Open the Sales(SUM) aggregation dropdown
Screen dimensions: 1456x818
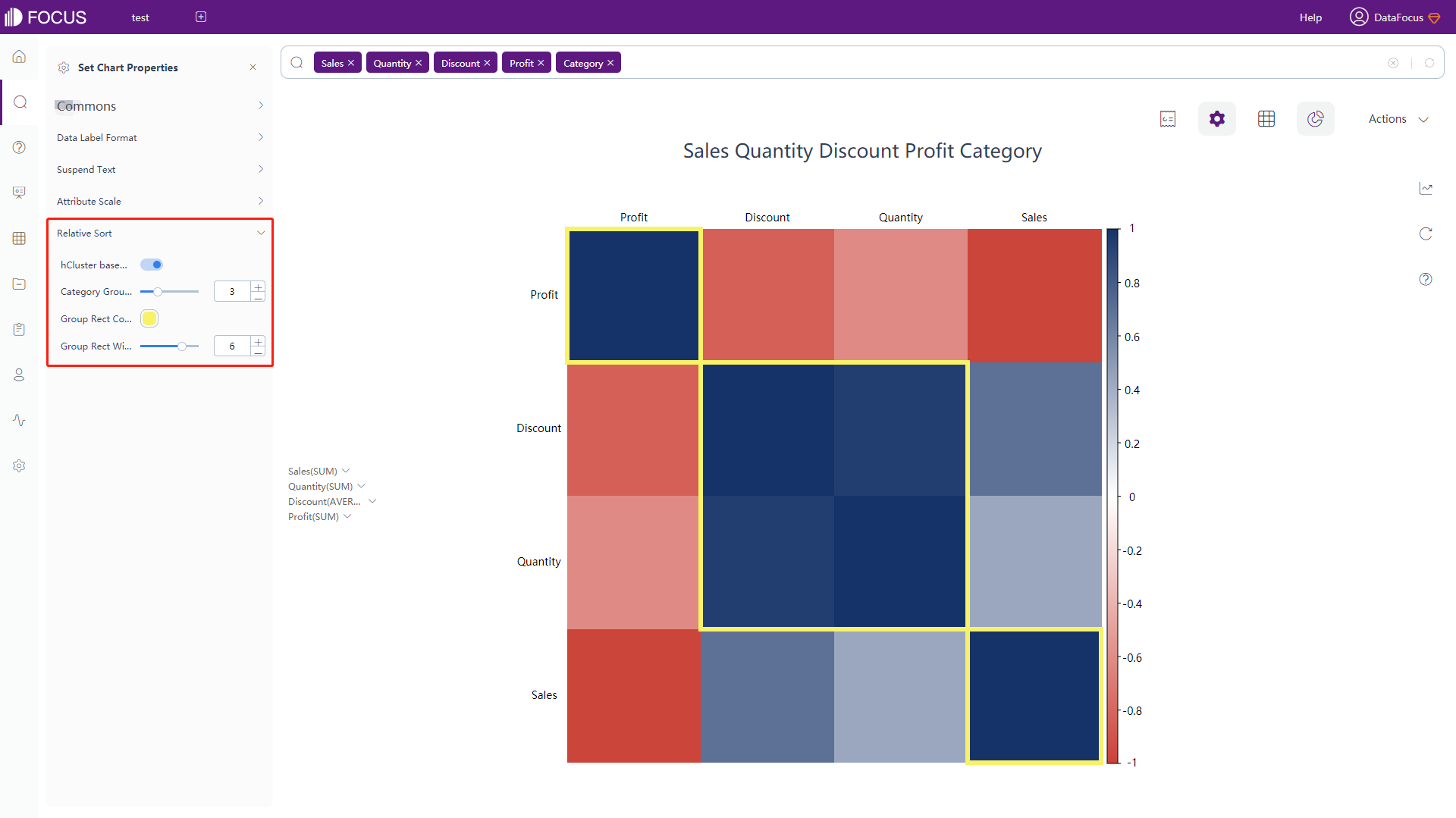pyautogui.click(x=346, y=471)
